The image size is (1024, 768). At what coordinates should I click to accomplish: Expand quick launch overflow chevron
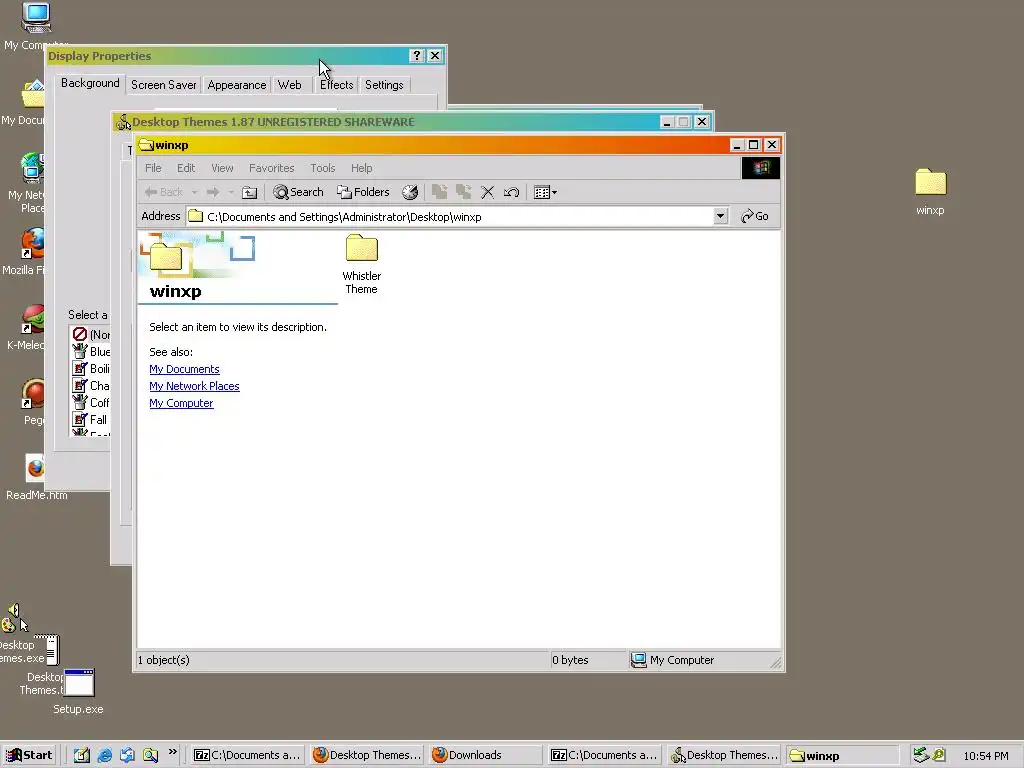click(172, 752)
